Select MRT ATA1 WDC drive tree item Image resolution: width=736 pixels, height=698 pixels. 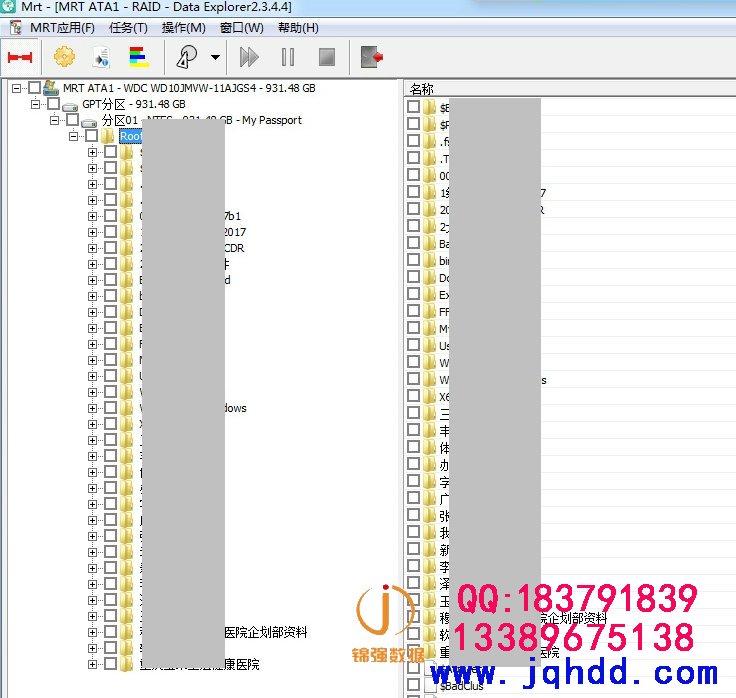tap(189, 88)
